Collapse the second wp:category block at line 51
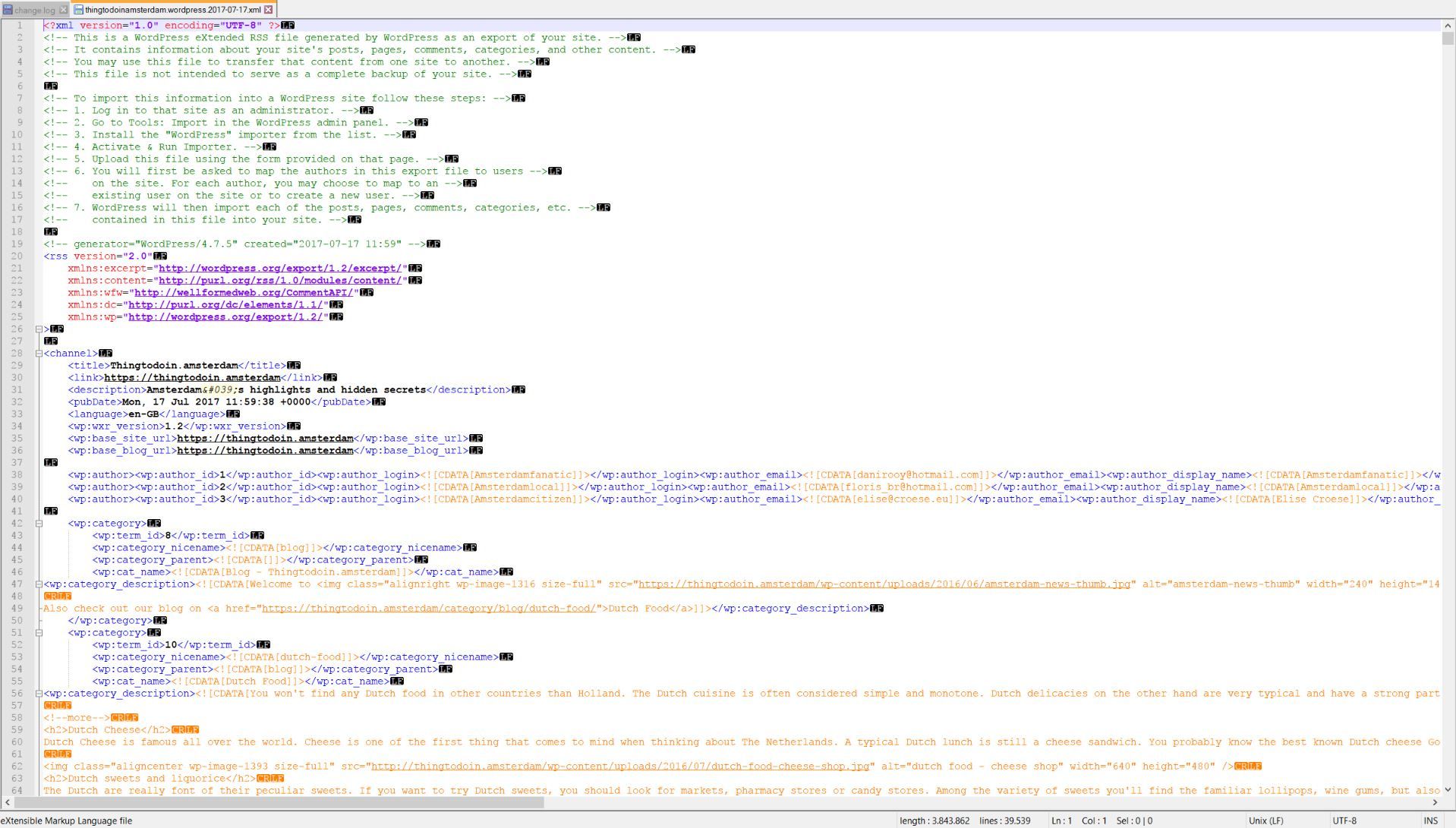The width and height of the screenshot is (1456, 828). tap(39, 633)
